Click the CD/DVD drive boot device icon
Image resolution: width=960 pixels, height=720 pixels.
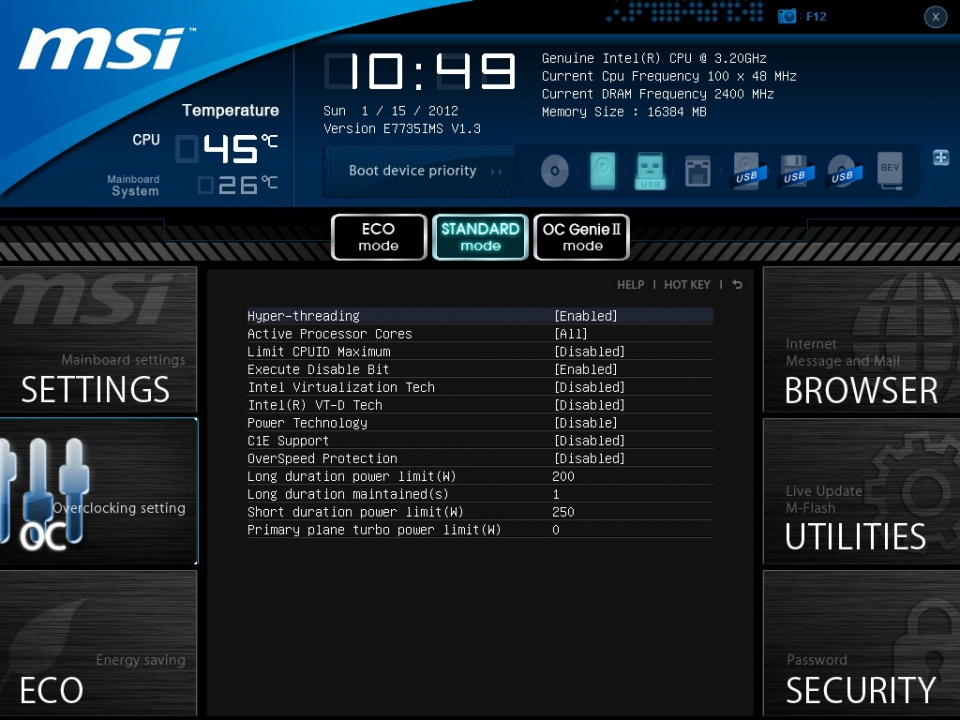pos(555,171)
